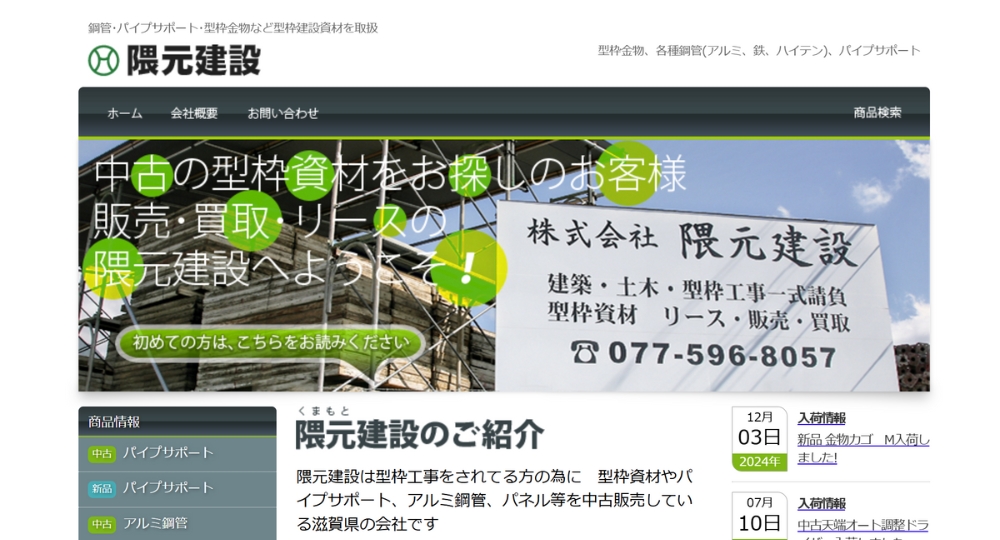1000x540 pixels.
Task: Open 入荷情報 heading for 12月03日
Action: (x=821, y=418)
